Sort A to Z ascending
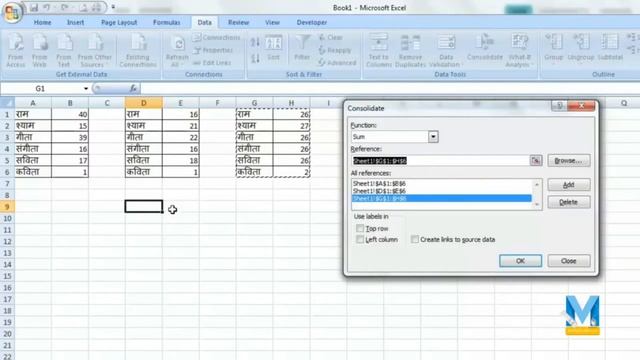The image size is (640, 360). (x=256, y=42)
